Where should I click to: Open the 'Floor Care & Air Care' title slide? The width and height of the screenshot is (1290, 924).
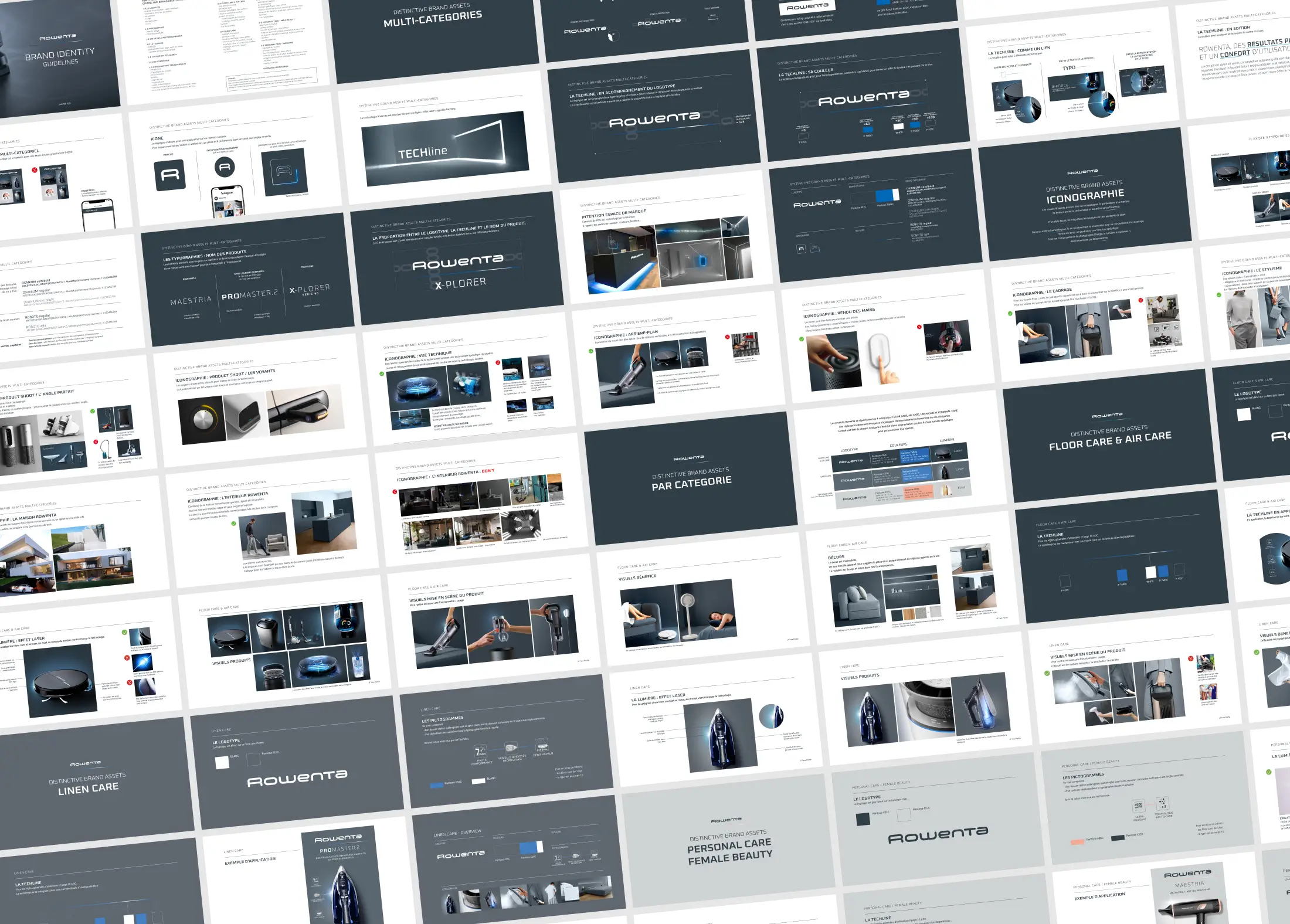click(1109, 436)
